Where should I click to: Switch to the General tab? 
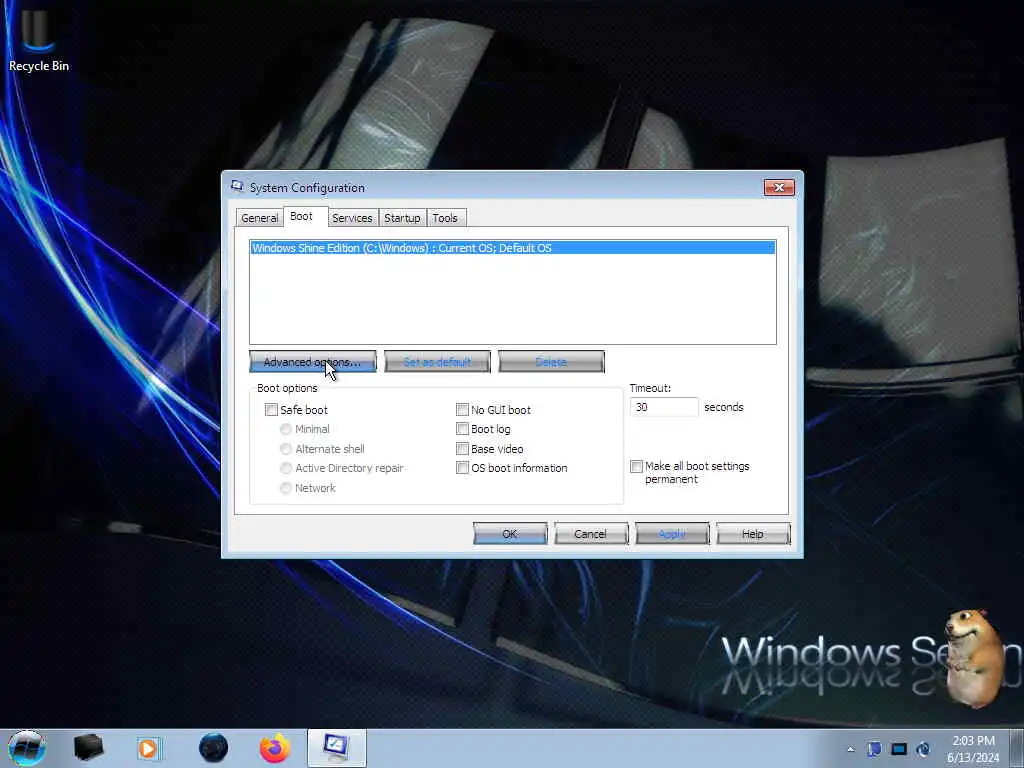259,218
